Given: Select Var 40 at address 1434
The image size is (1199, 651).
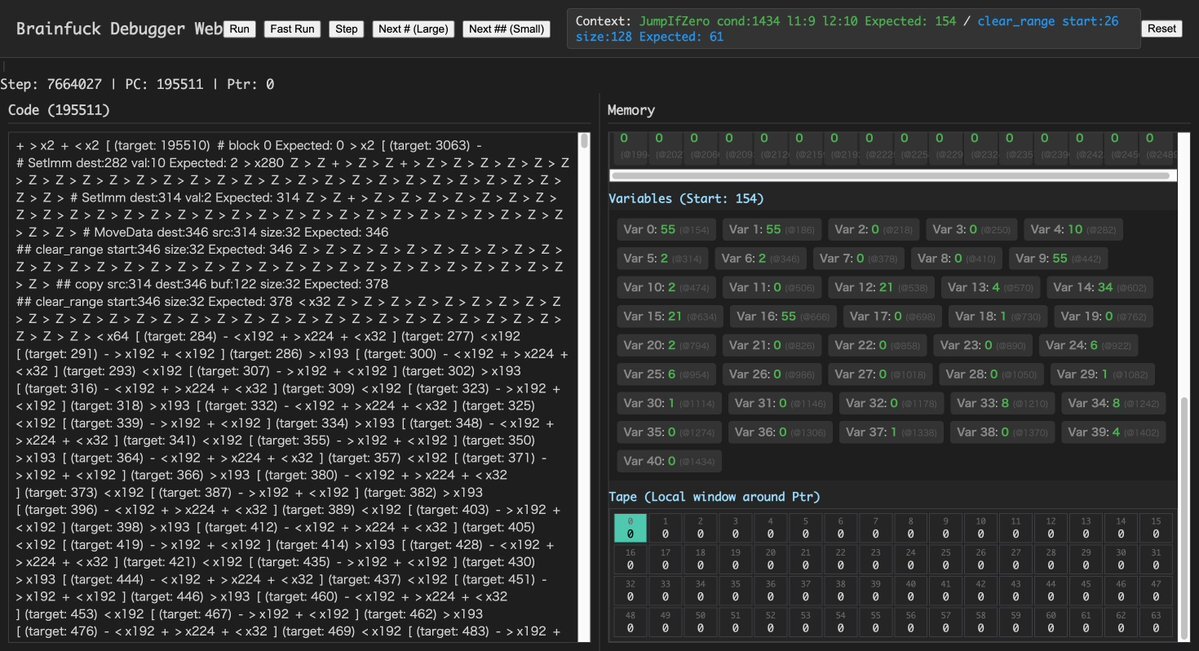Looking at the screenshot, I should (x=668, y=462).
